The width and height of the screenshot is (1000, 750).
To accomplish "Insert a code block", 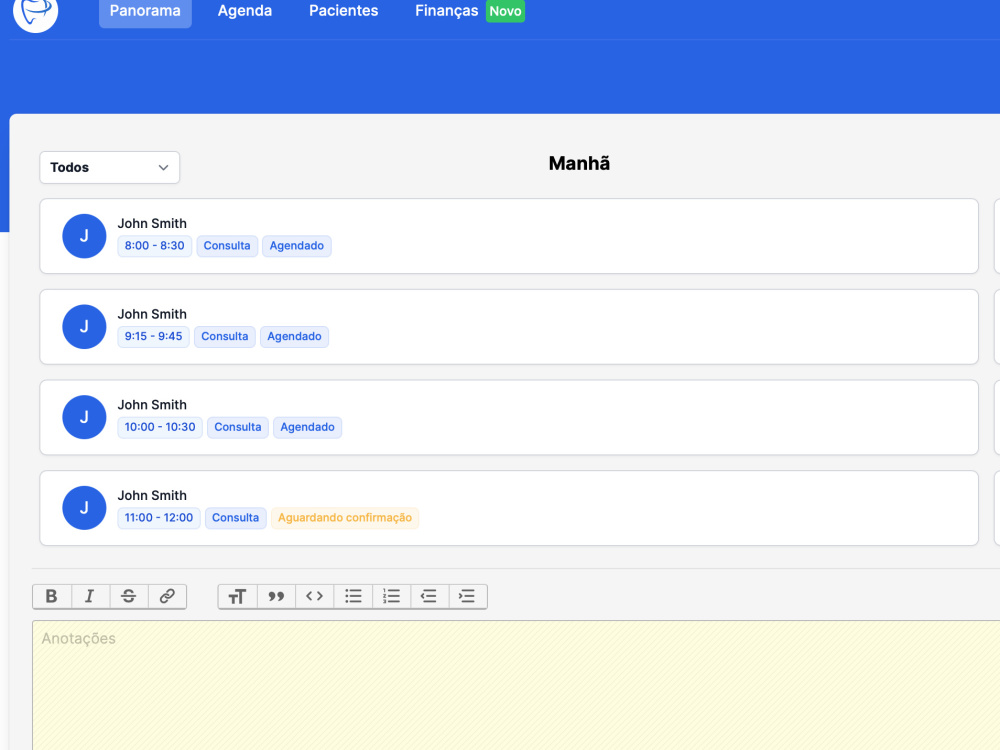I will pos(314,596).
